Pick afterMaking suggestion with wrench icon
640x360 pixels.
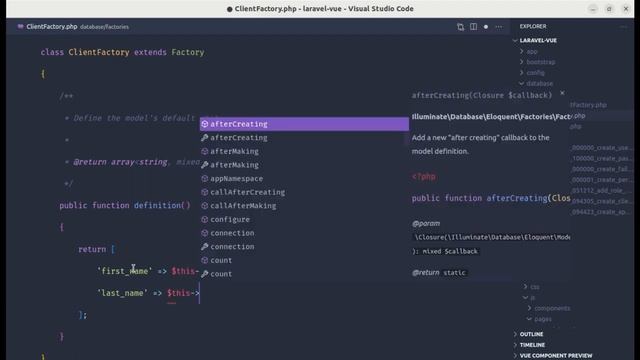coord(304,165)
